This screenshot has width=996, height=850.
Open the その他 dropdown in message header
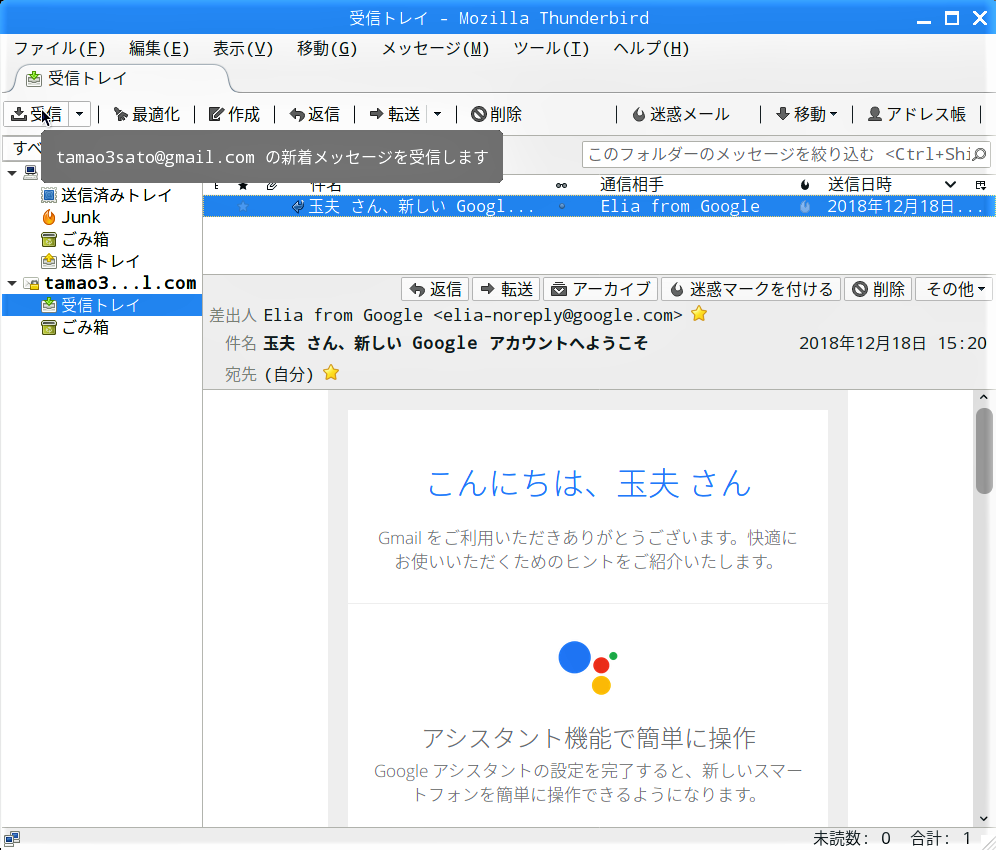pos(955,289)
